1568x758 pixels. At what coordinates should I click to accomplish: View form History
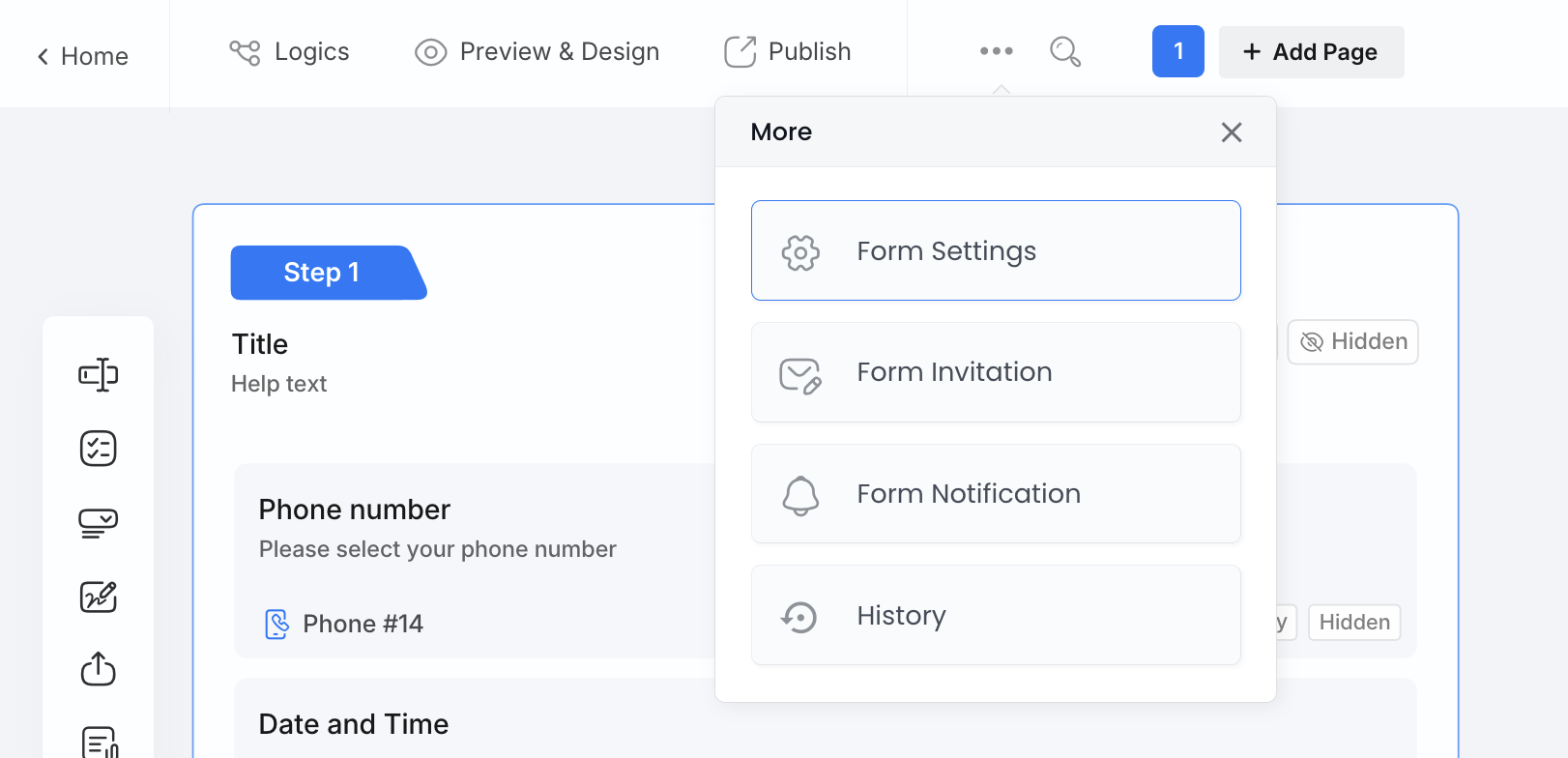[x=996, y=615]
